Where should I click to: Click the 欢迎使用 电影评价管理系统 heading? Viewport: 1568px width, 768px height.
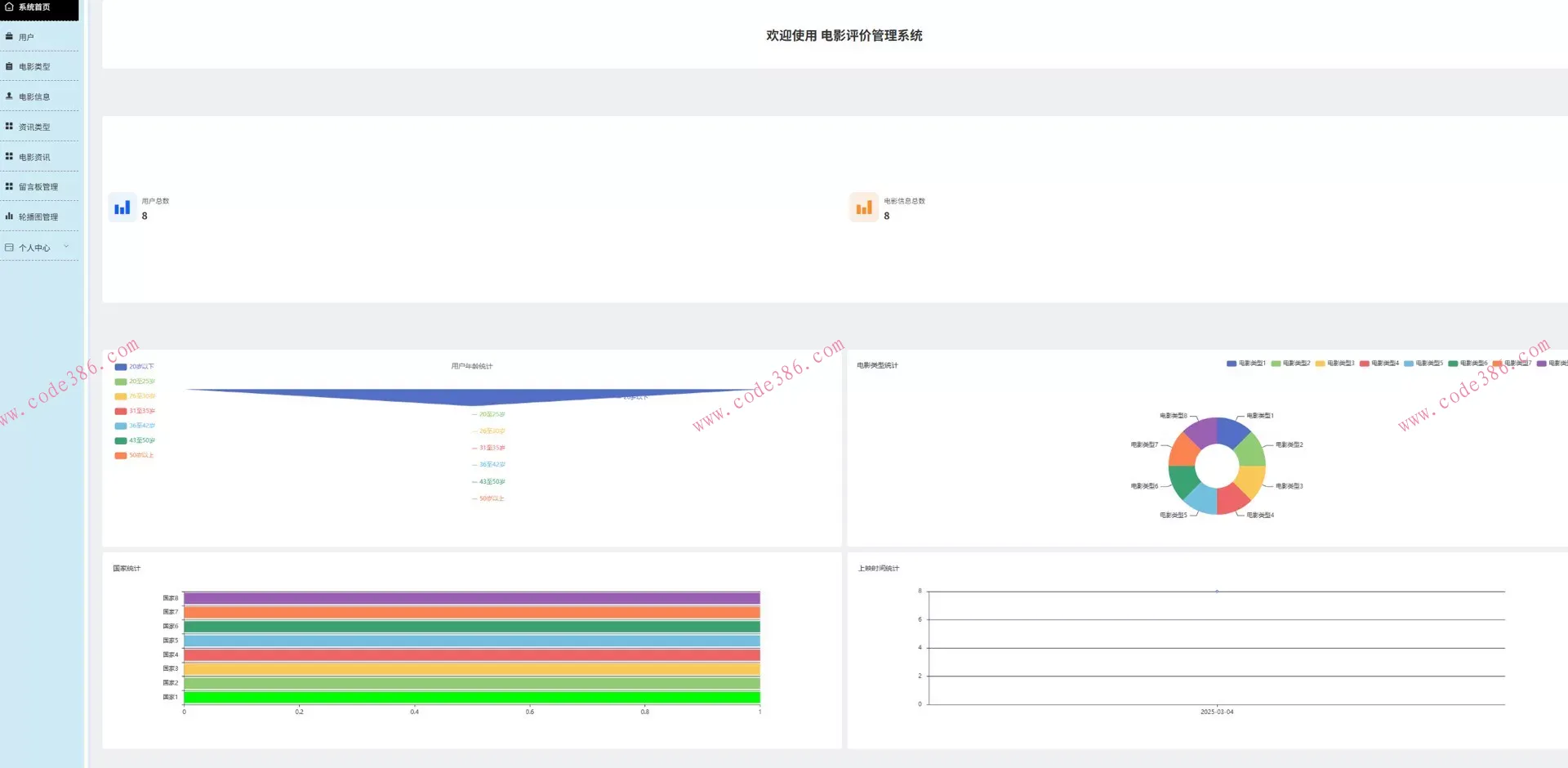(844, 35)
